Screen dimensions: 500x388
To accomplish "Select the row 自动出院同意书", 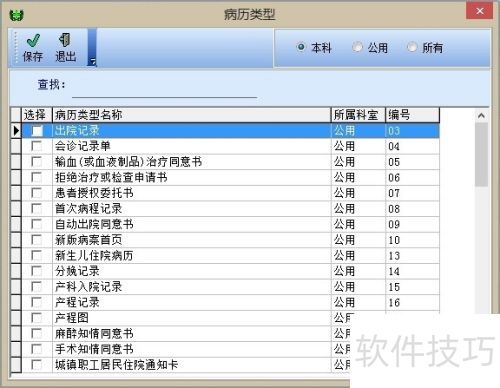I will (x=231, y=224).
